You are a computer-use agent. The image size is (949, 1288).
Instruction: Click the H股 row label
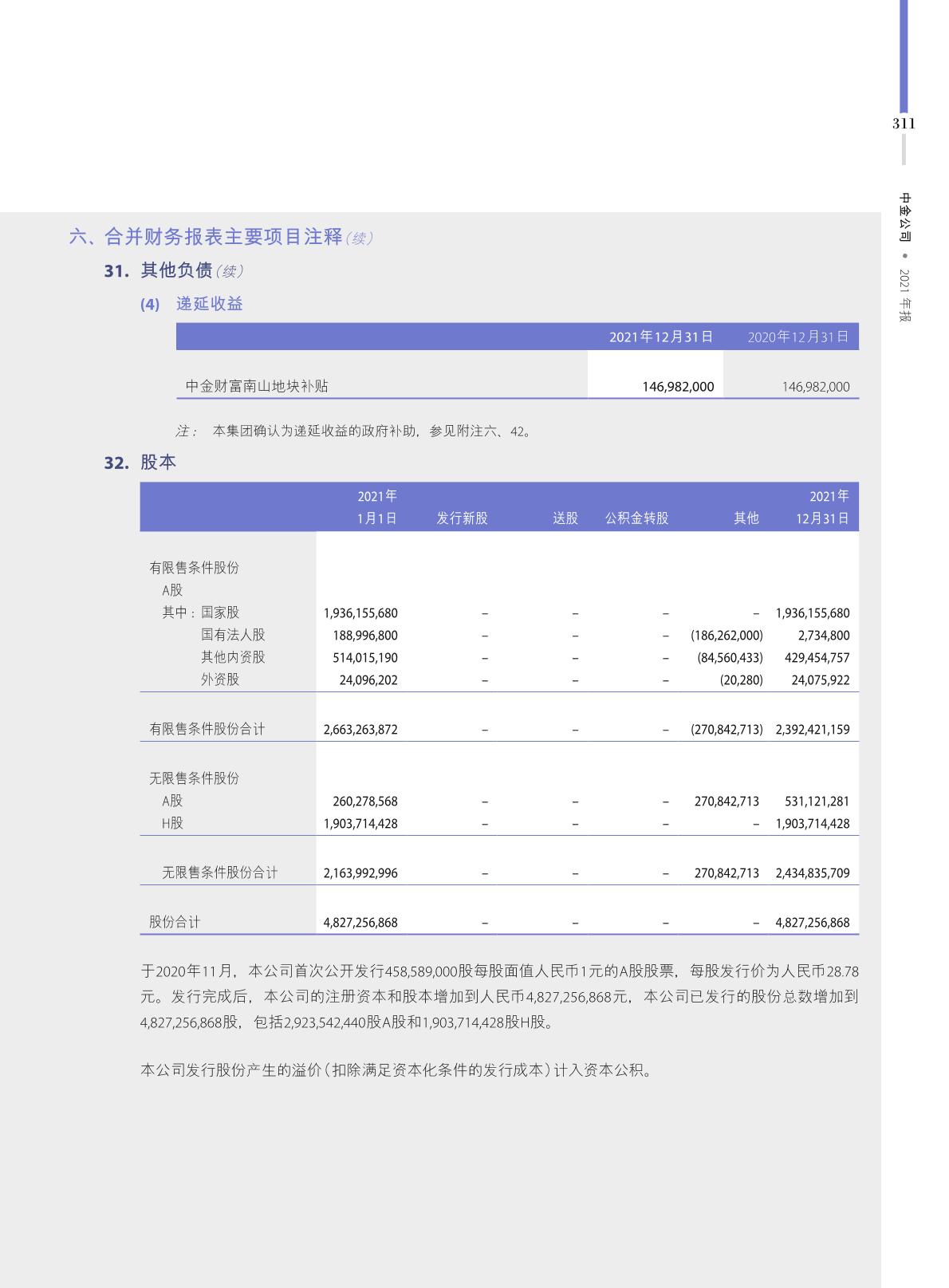coord(172,823)
